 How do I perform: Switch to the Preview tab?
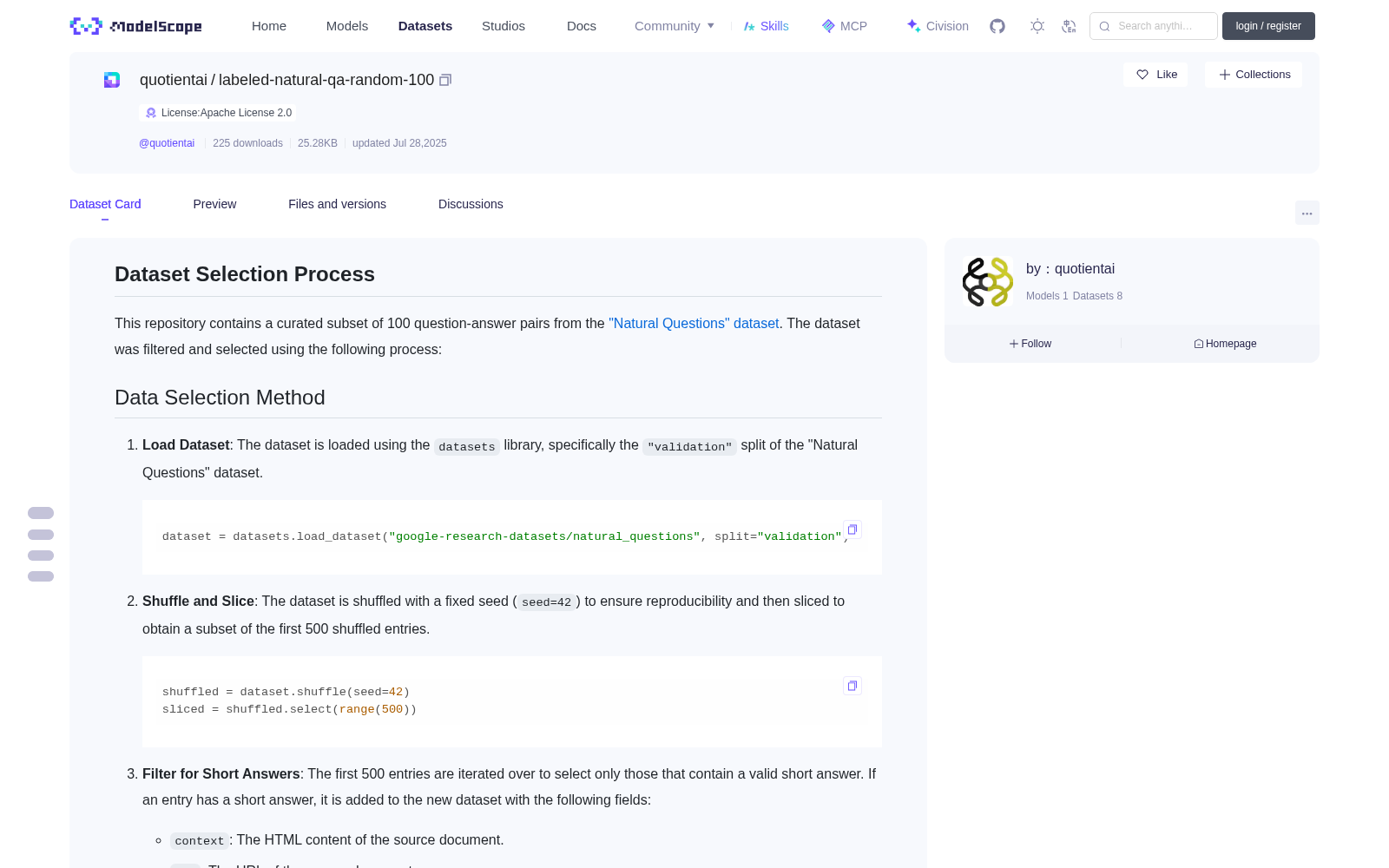(x=214, y=204)
